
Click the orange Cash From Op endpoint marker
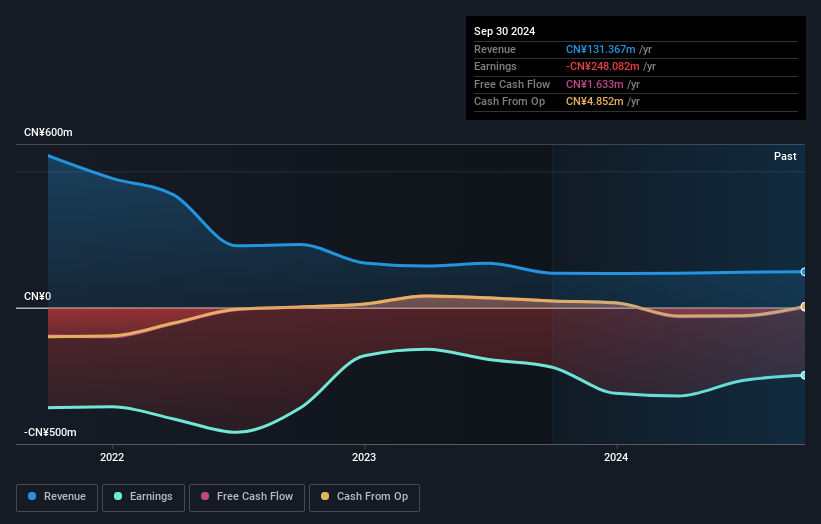point(804,307)
